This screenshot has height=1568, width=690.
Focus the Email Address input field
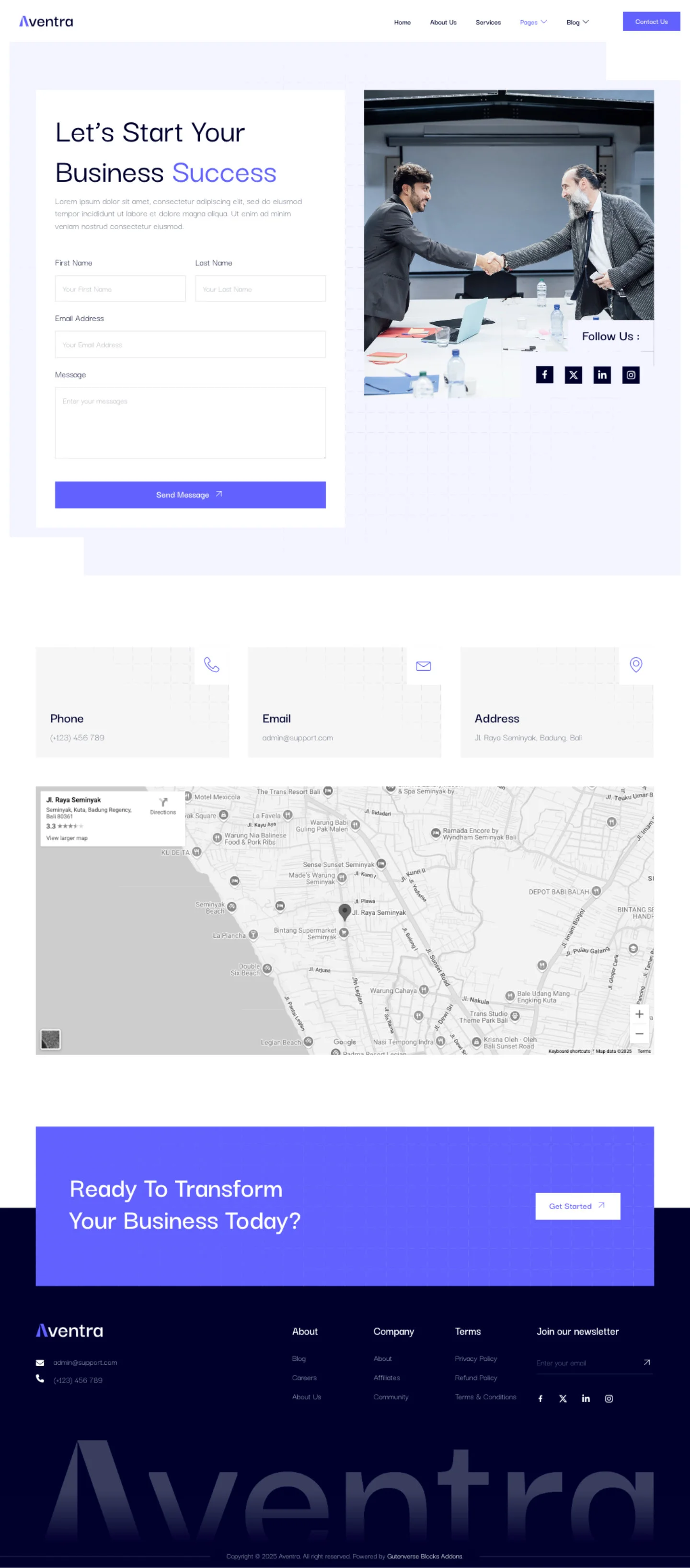click(x=190, y=345)
